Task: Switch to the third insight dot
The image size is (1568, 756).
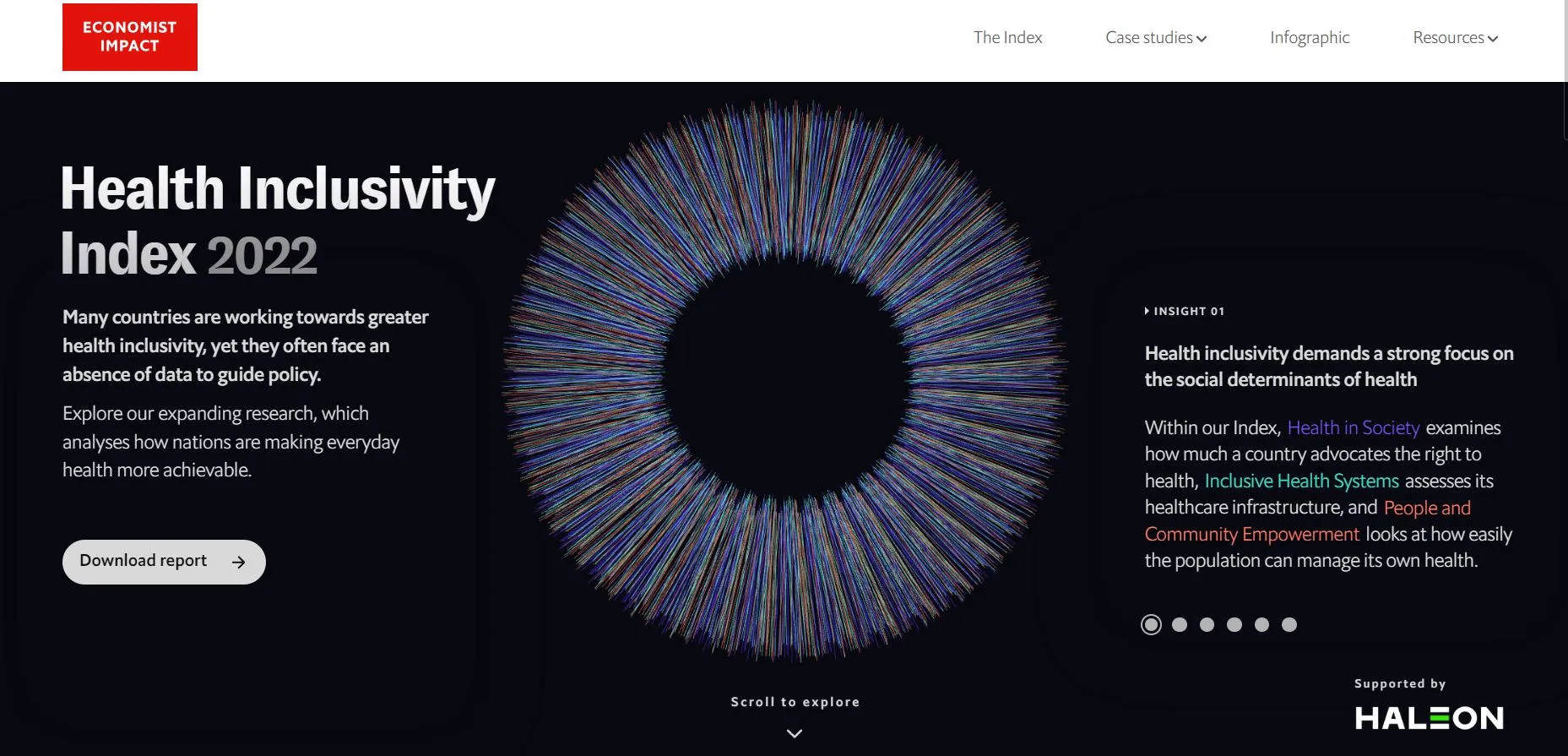Action: (x=1207, y=624)
